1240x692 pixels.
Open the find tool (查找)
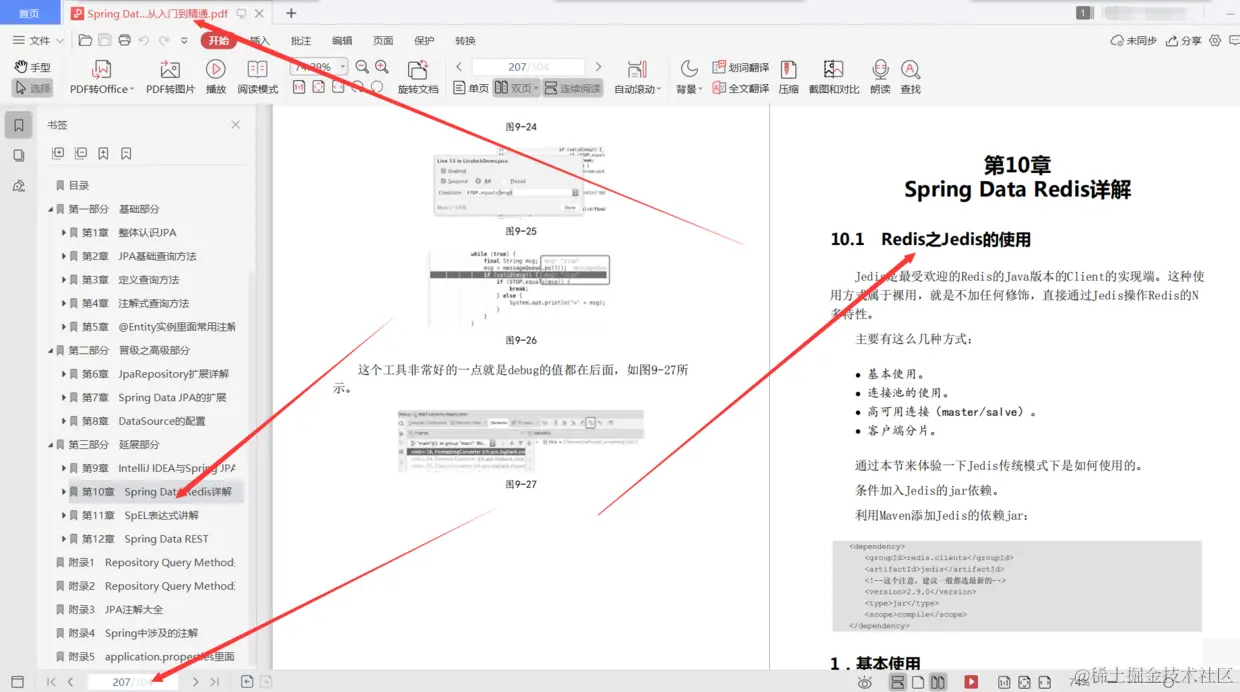pyautogui.click(x=910, y=77)
